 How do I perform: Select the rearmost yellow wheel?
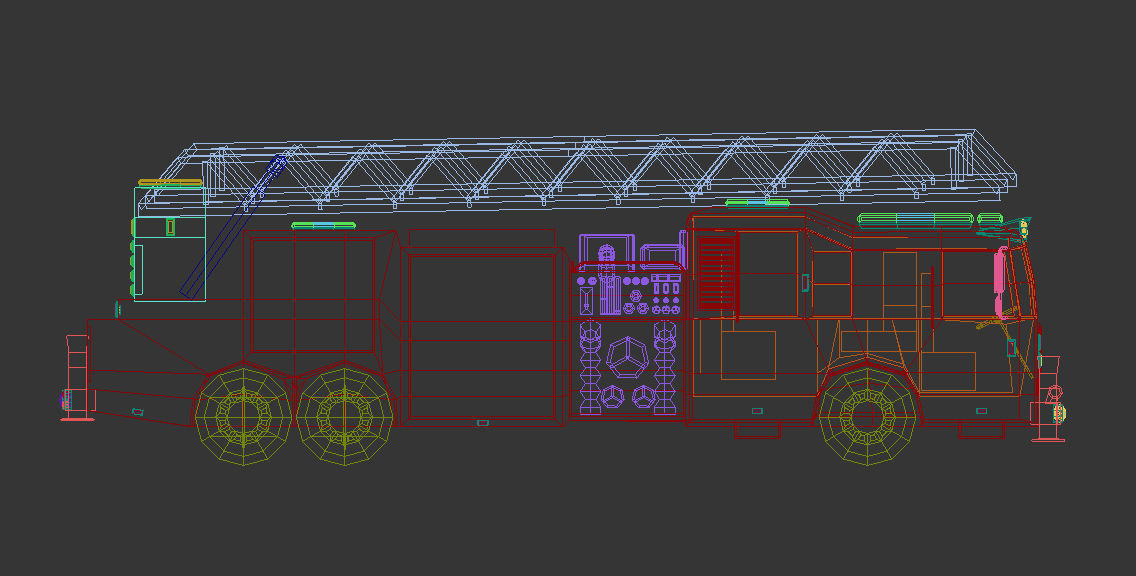(x=243, y=417)
